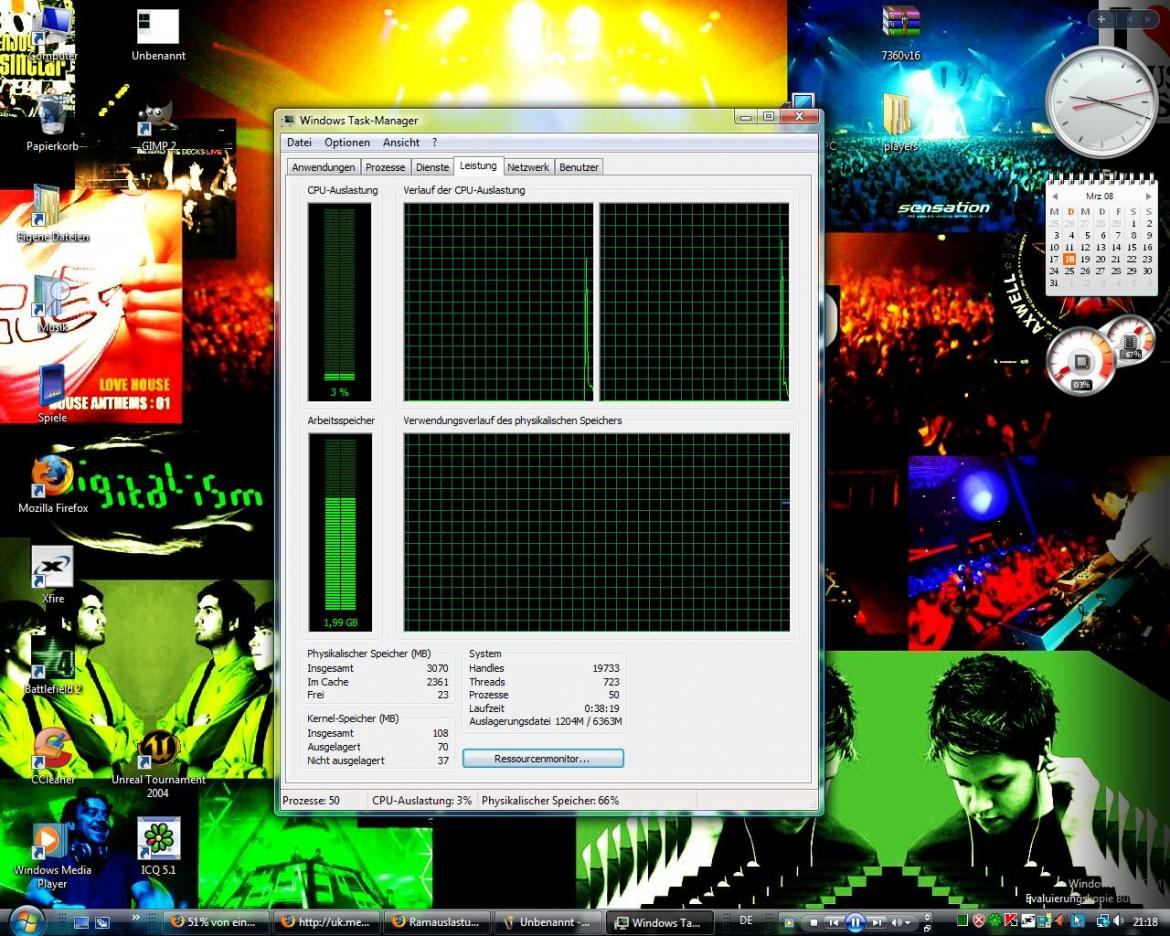Click the taskbar player volume button
Image resolution: width=1170 pixels, height=936 pixels.
click(x=899, y=923)
